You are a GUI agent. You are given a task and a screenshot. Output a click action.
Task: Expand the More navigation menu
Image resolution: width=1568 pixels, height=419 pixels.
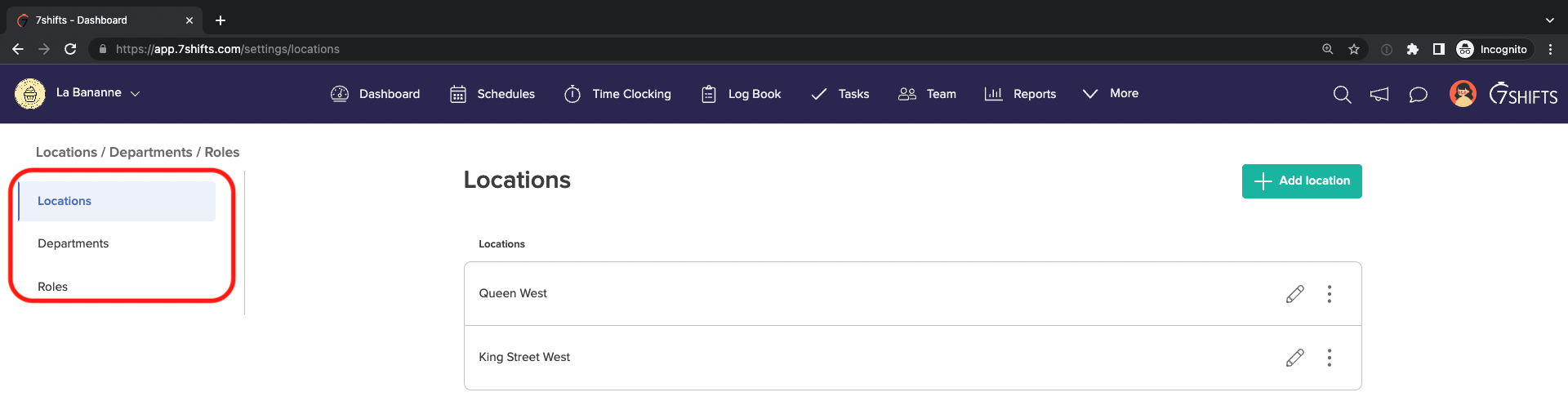coord(1111,94)
